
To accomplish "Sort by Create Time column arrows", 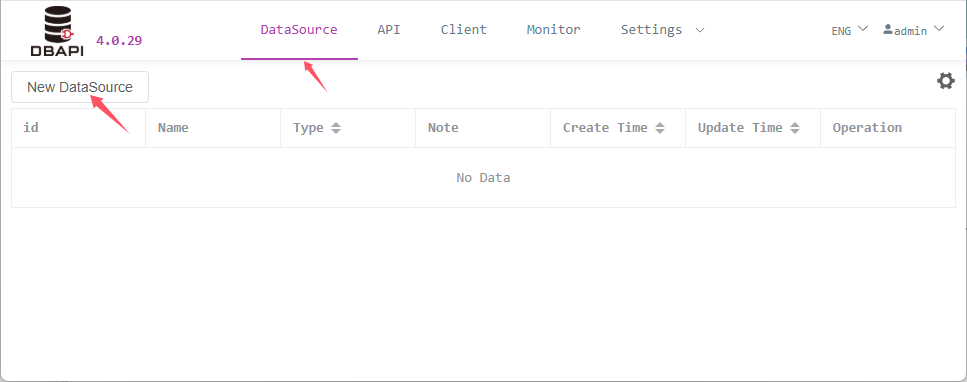I will point(660,128).
